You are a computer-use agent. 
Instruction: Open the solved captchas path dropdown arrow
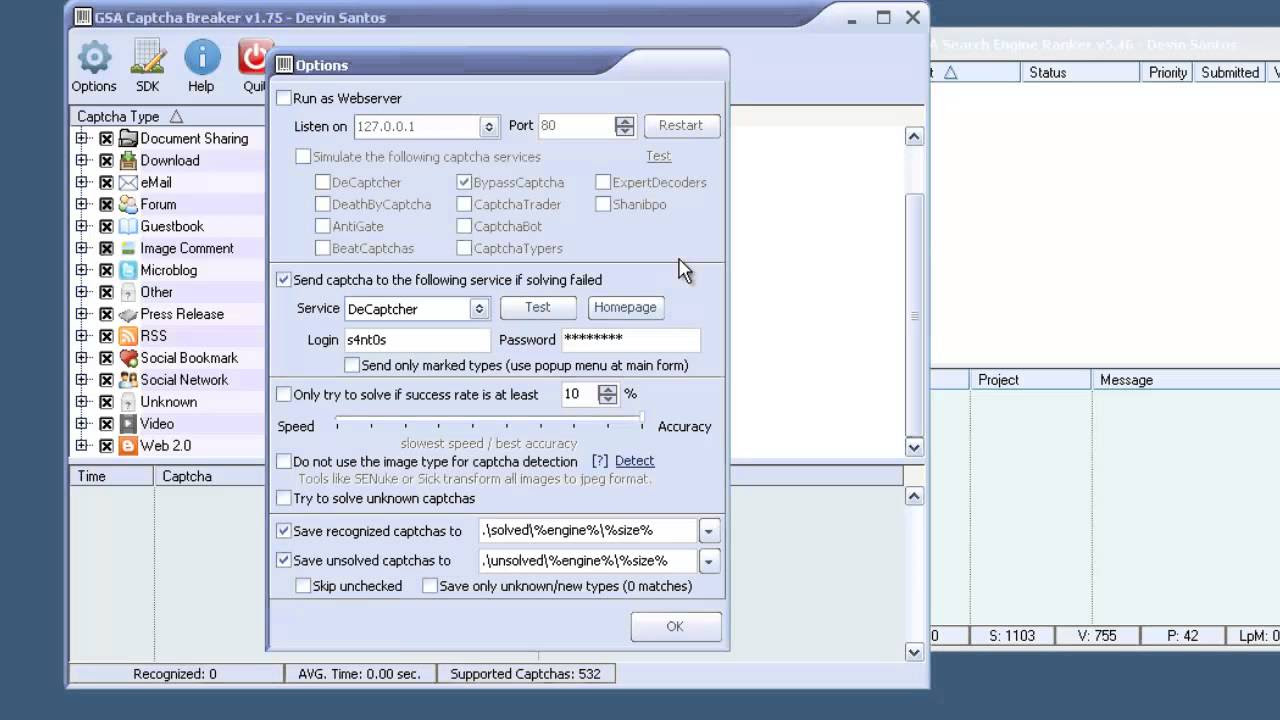click(708, 531)
